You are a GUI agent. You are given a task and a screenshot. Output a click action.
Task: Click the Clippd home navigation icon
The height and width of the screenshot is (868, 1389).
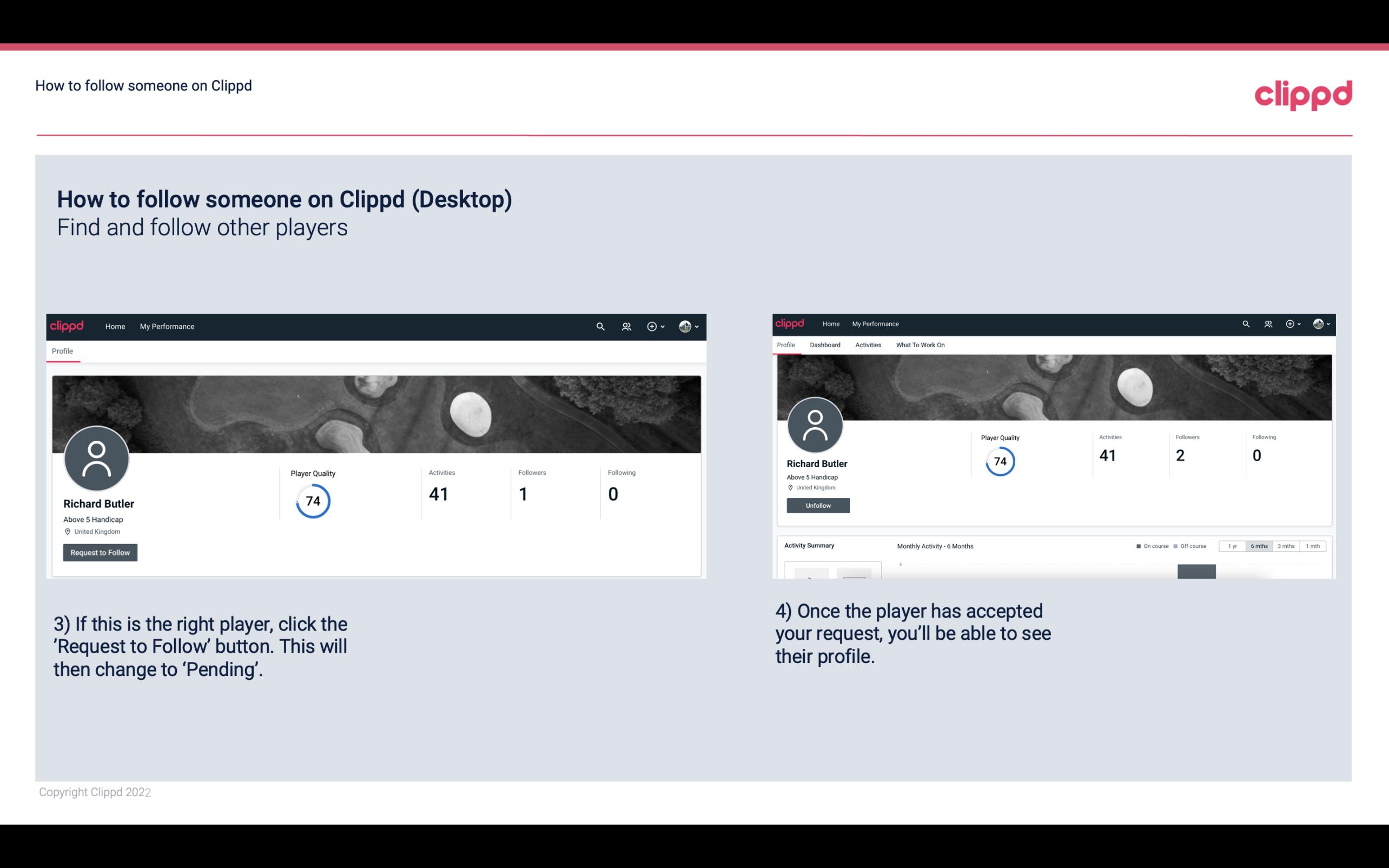68,326
